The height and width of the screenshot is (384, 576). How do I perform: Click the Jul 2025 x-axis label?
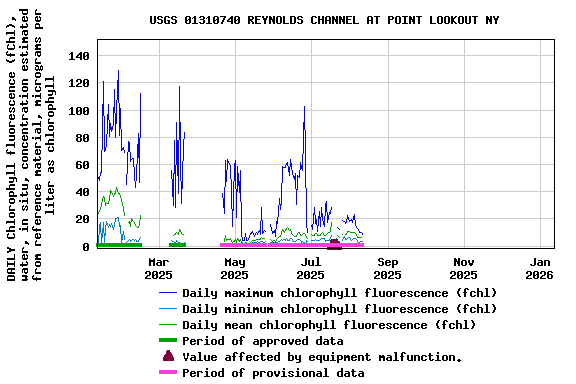[x=310, y=269]
